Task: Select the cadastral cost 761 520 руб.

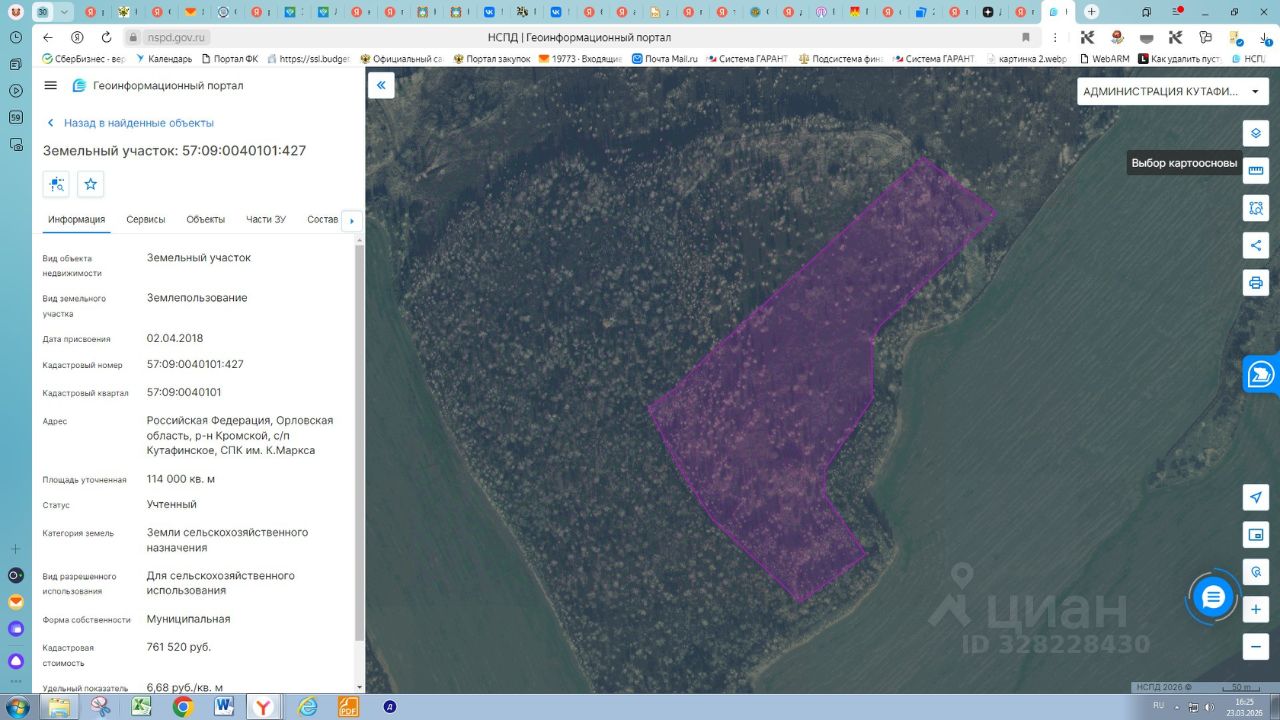Action: (x=179, y=647)
